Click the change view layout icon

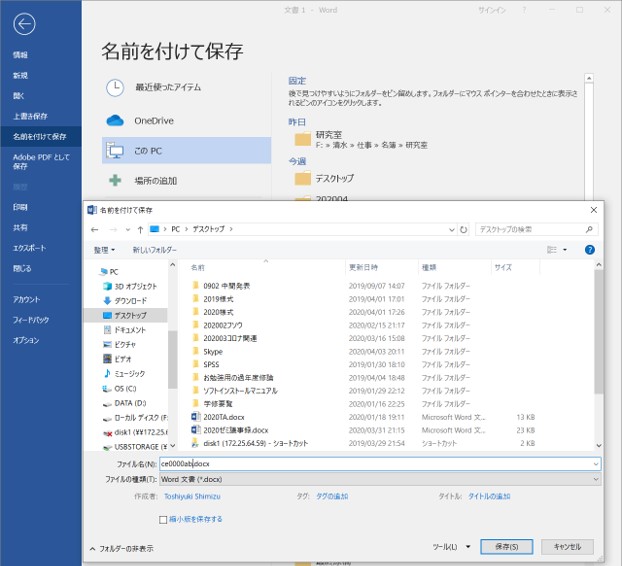[x=552, y=249]
